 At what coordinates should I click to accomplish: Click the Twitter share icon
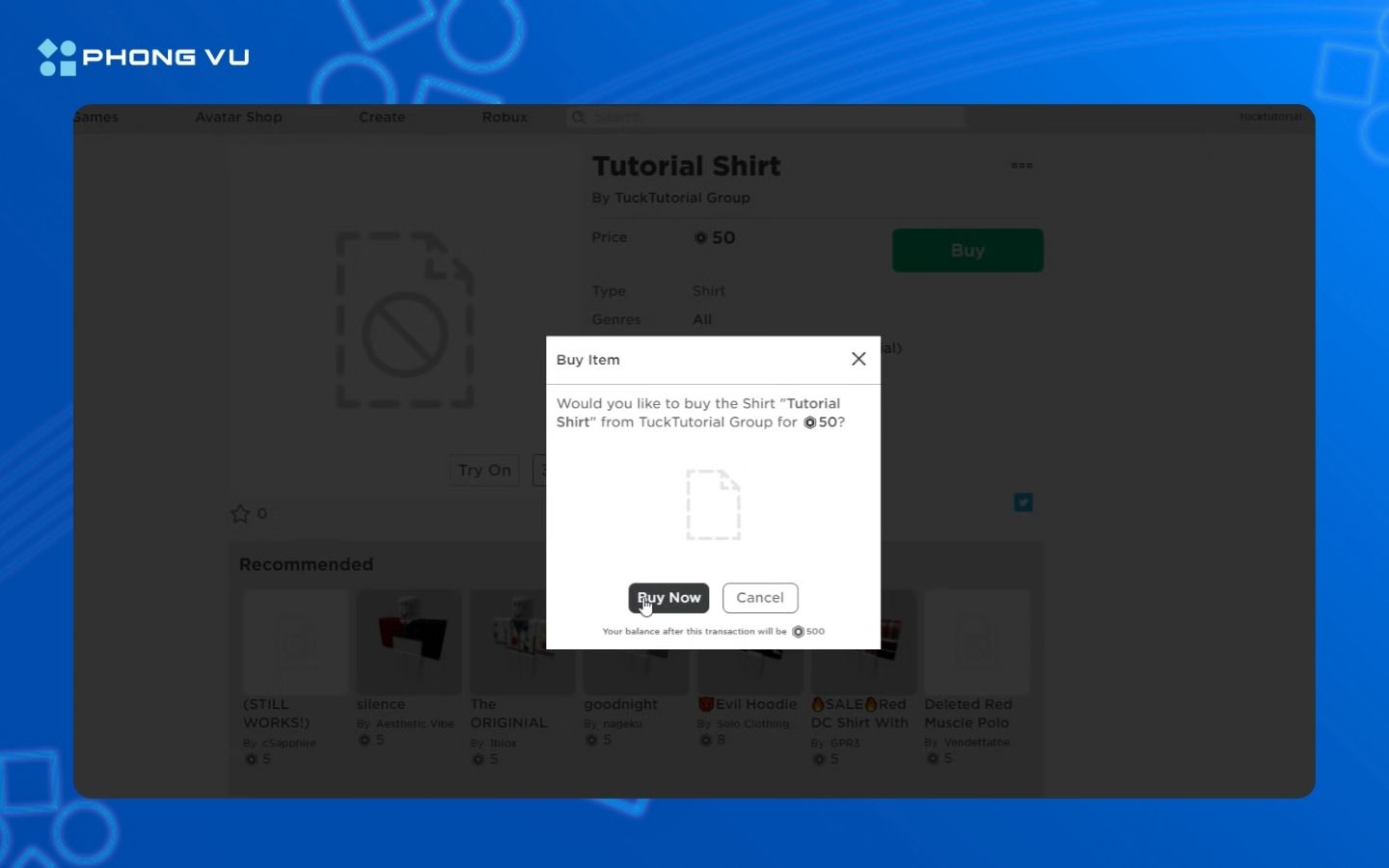1023,502
